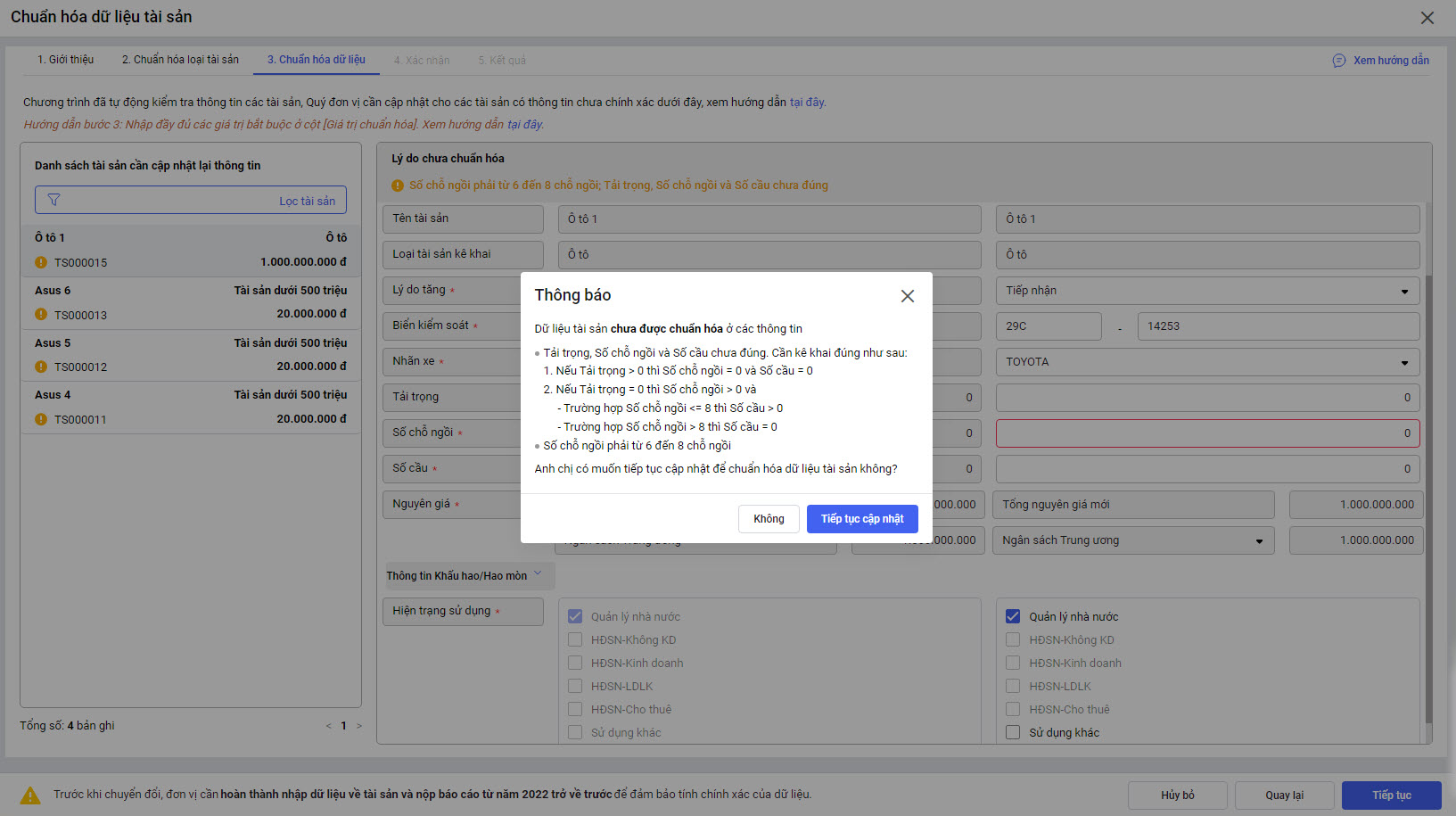Switch to 2. Chuẩn hóa loại tài sản tab
Image resolution: width=1456 pixels, height=816 pixels.
tap(180, 60)
